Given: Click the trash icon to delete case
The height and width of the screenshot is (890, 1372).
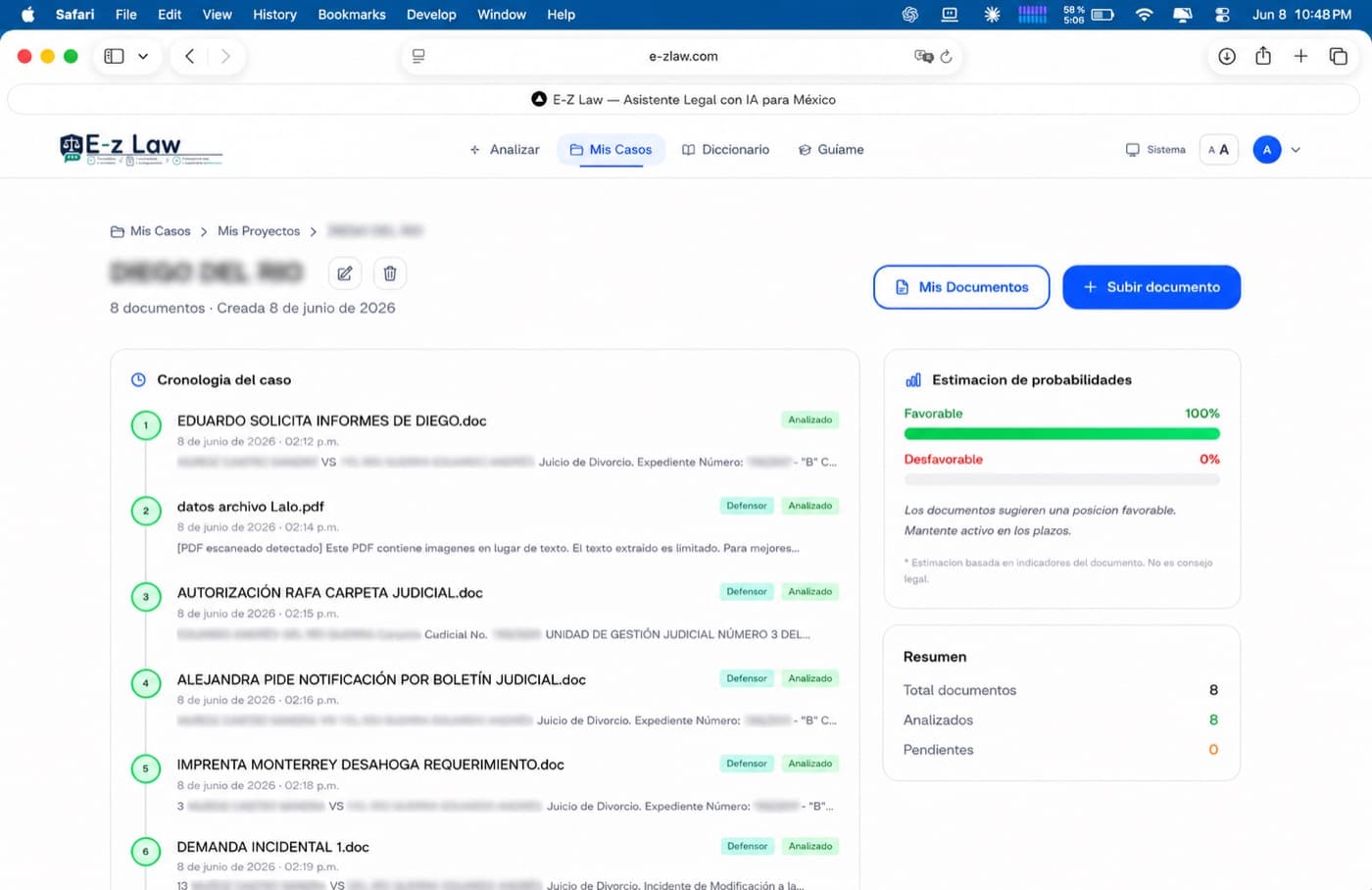Looking at the screenshot, I should [390, 273].
